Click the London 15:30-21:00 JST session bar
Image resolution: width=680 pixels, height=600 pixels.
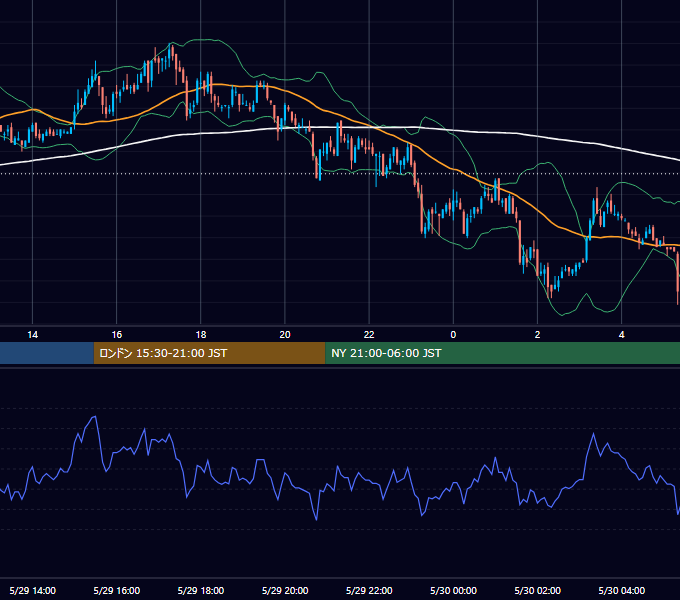pyautogui.click(x=209, y=353)
